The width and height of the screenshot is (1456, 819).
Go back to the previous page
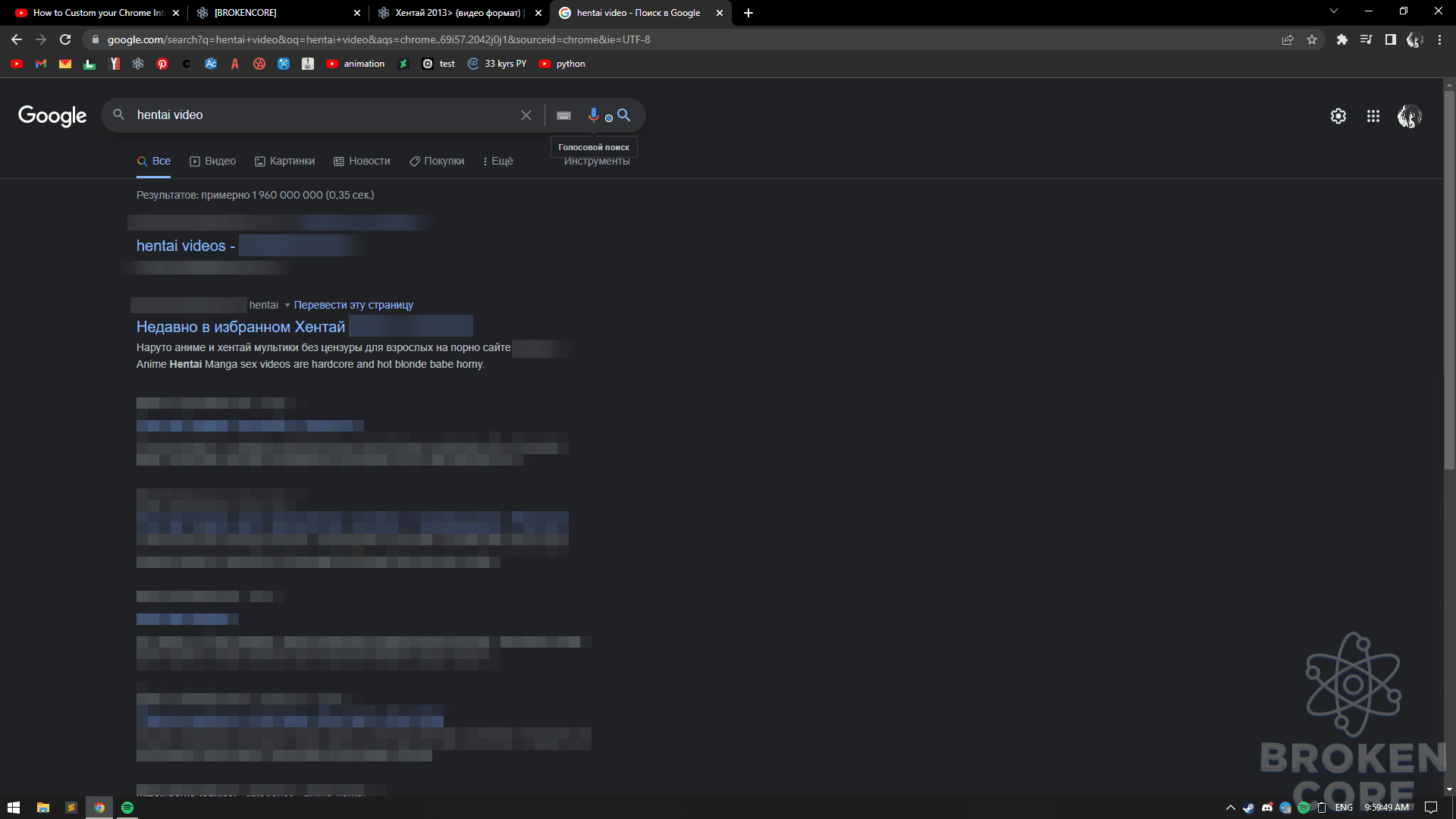17,39
